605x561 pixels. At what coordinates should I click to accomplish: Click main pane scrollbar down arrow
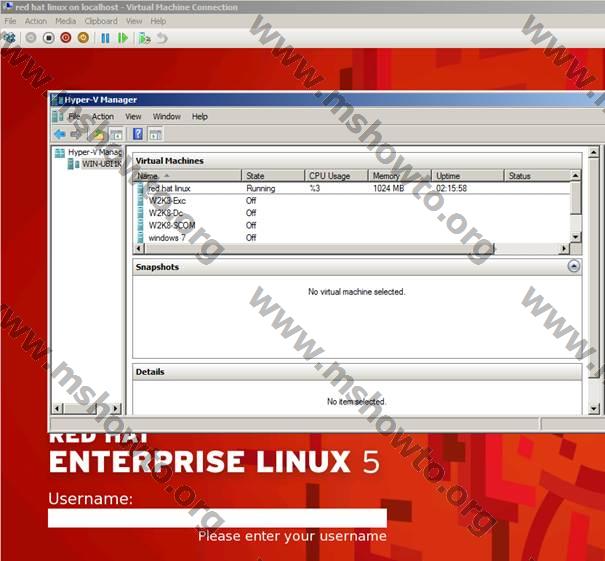(x=593, y=409)
